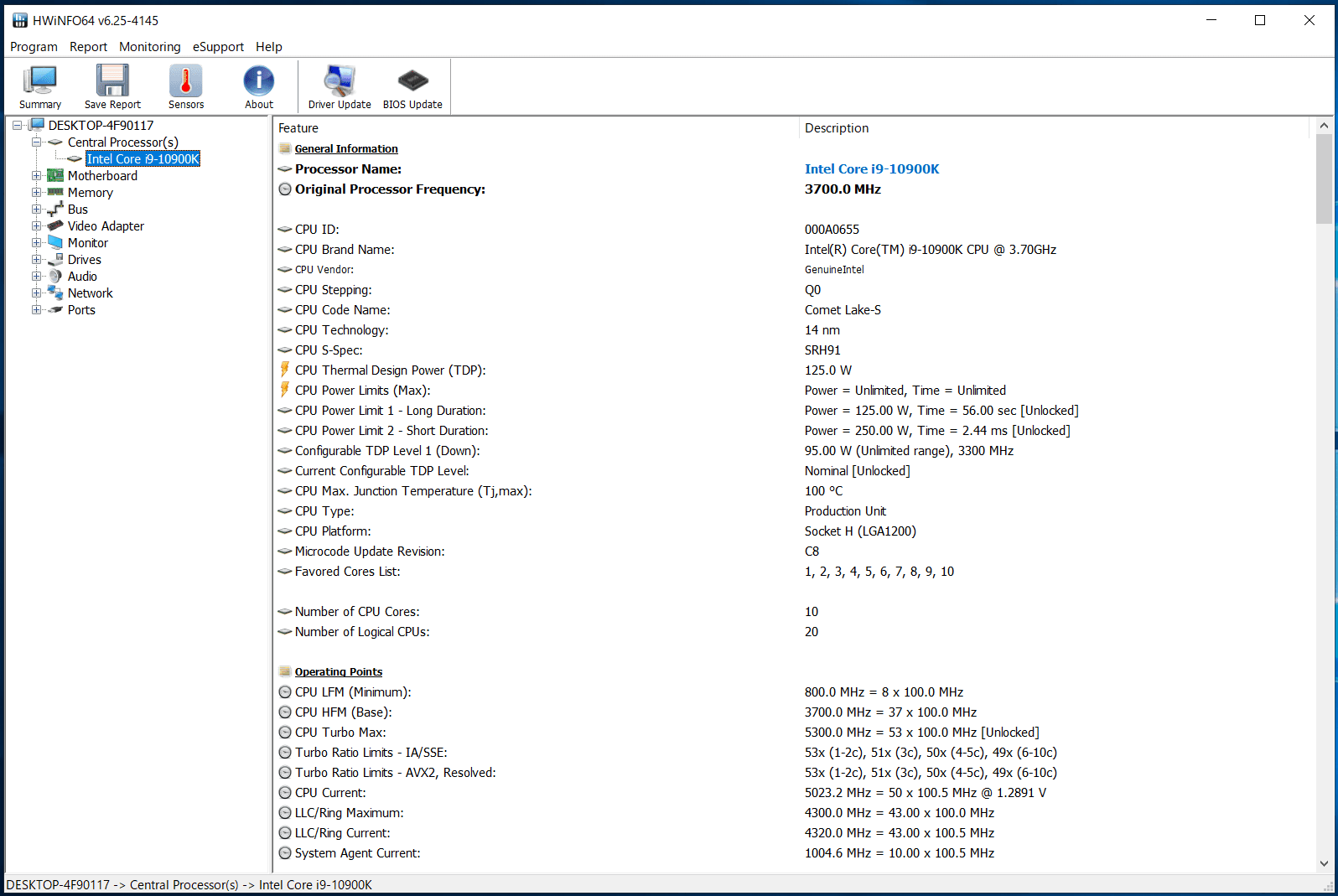The image size is (1338, 896).
Task: Launch Driver Update from the toolbar
Action: point(340,87)
